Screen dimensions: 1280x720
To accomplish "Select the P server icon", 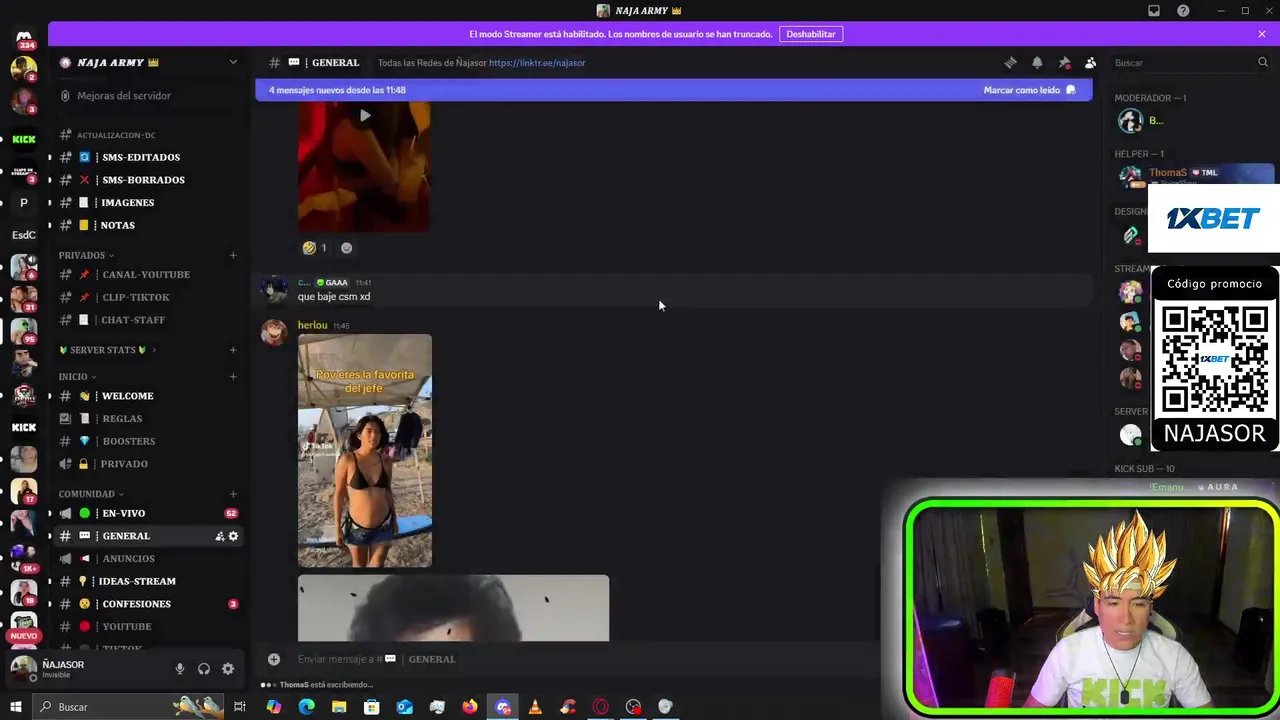I will 24,203.
